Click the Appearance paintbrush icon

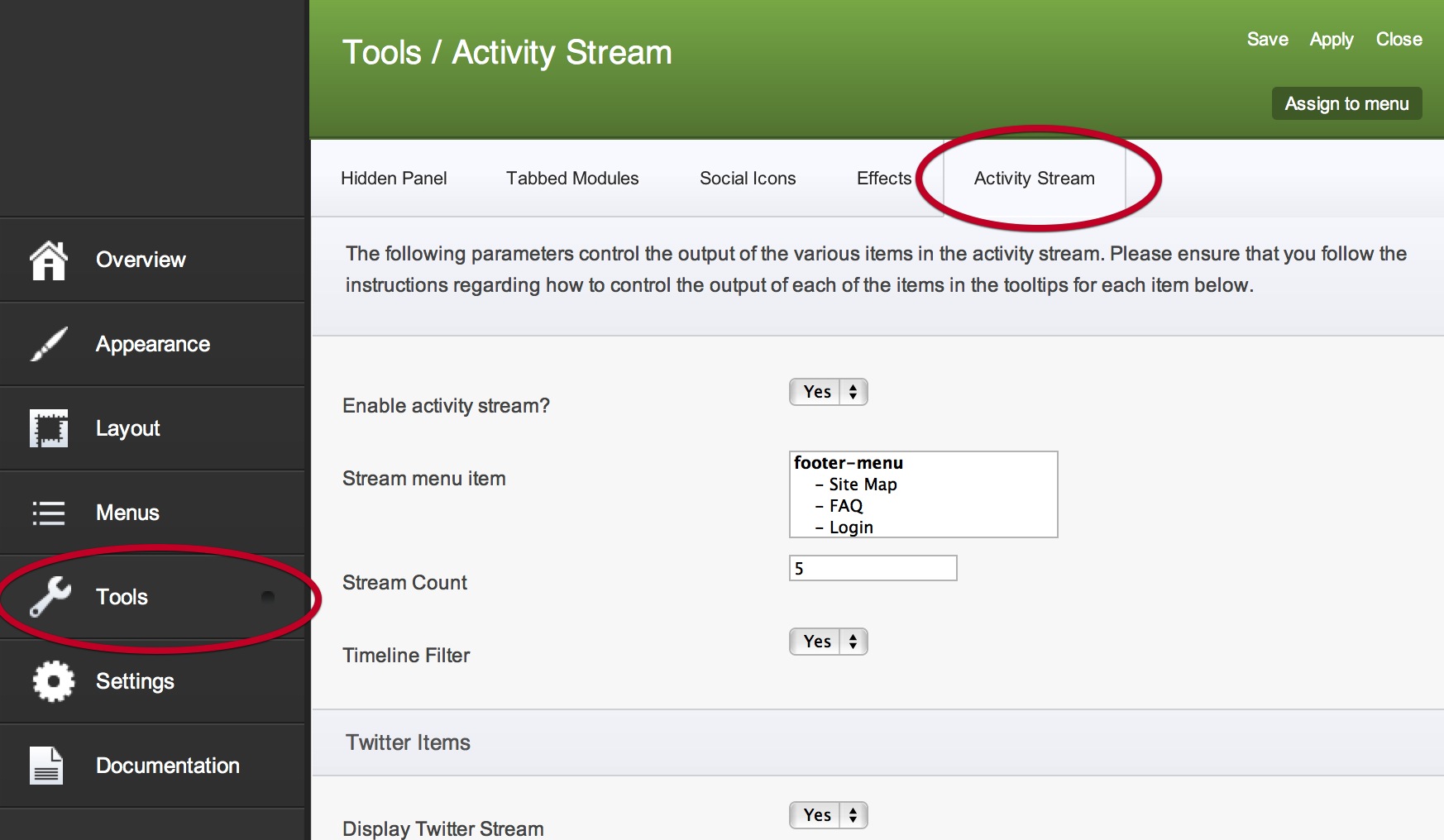click(x=49, y=344)
